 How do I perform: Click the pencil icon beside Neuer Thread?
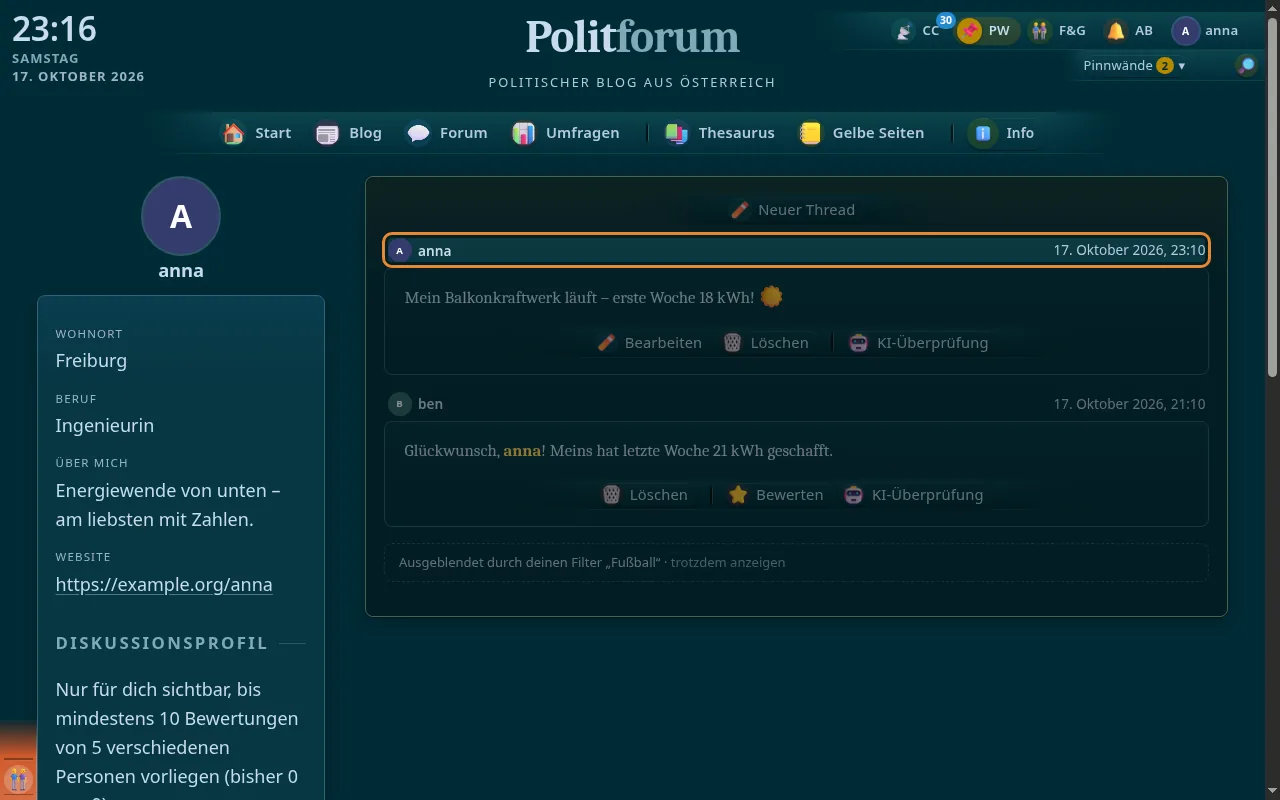click(x=740, y=210)
